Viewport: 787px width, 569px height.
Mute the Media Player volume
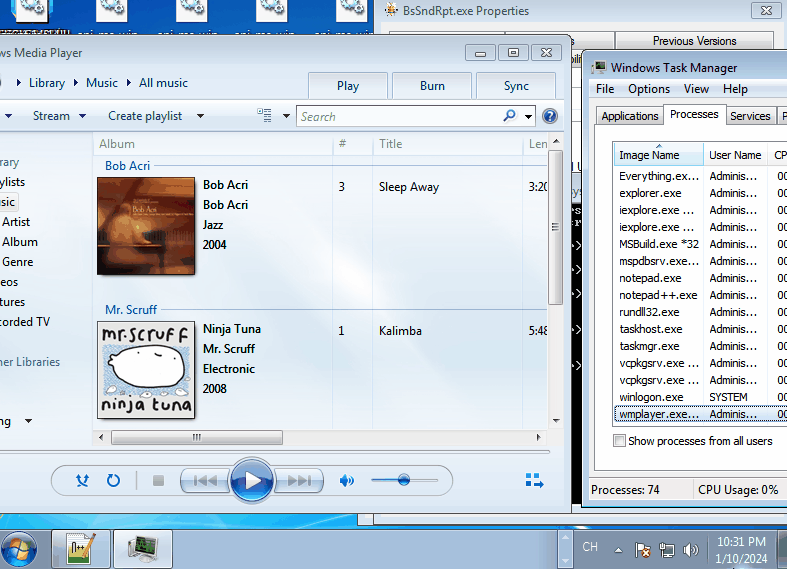point(346,481)
